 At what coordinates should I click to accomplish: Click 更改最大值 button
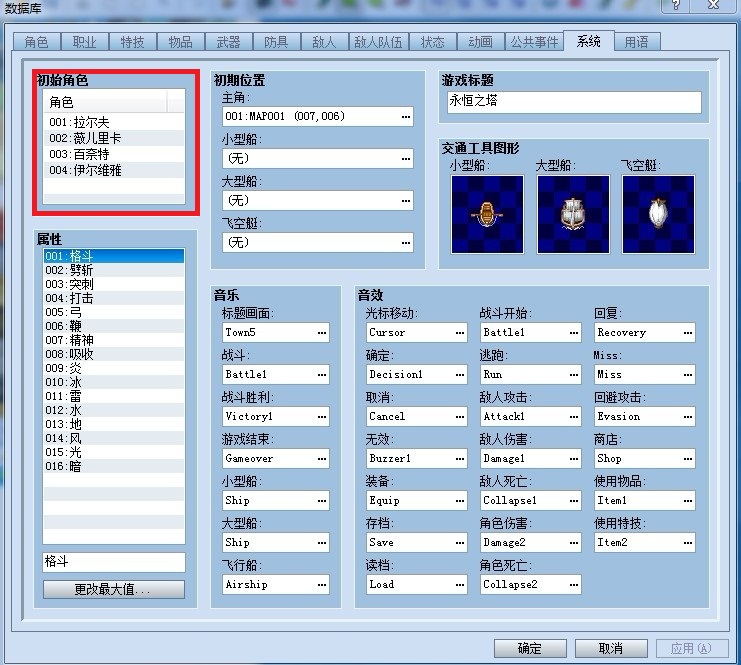pyautogui.click(x=114, y=589)
